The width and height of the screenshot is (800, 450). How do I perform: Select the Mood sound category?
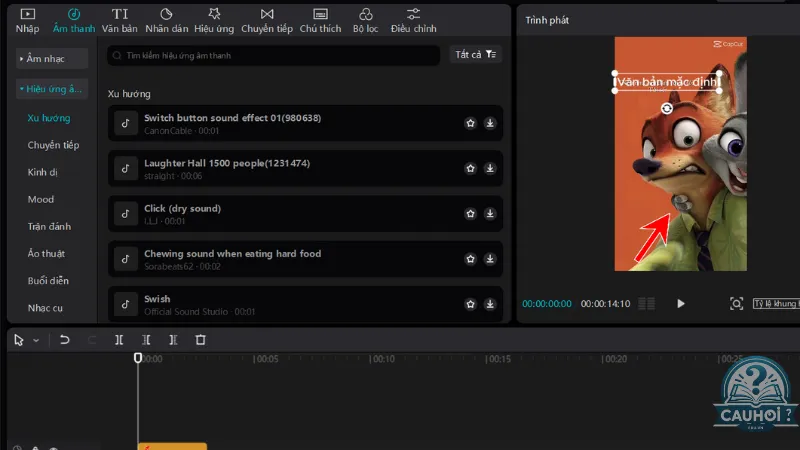click(41, 199)
